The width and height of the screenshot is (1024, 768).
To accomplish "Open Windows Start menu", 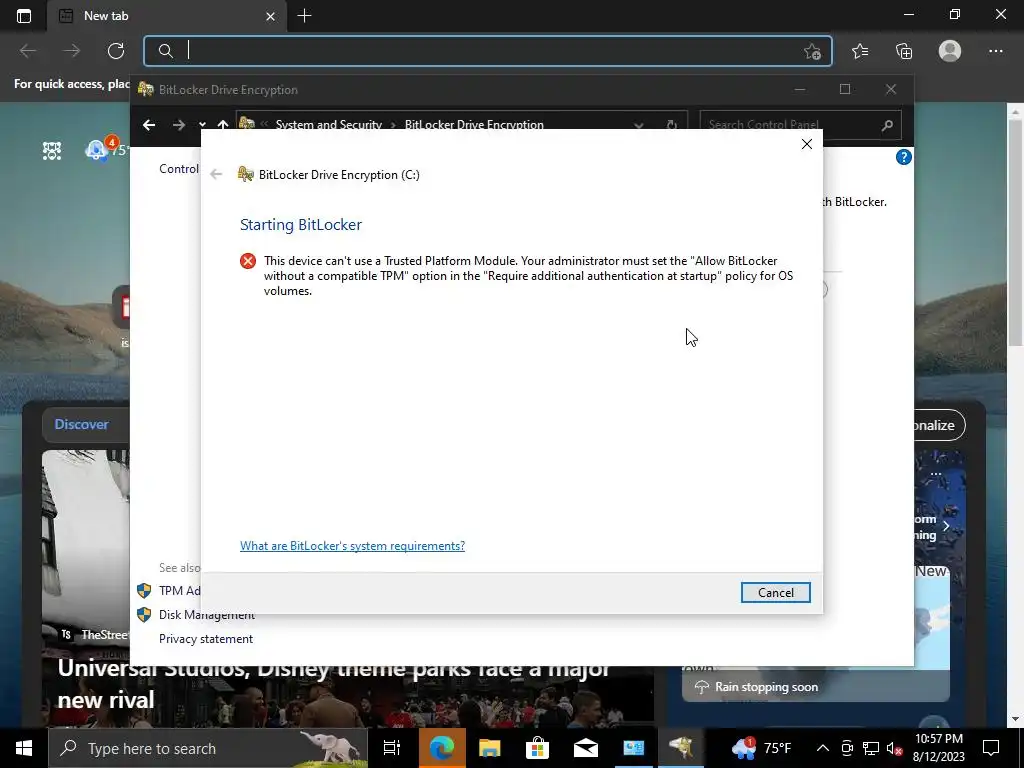I will [x=24, y=748].
